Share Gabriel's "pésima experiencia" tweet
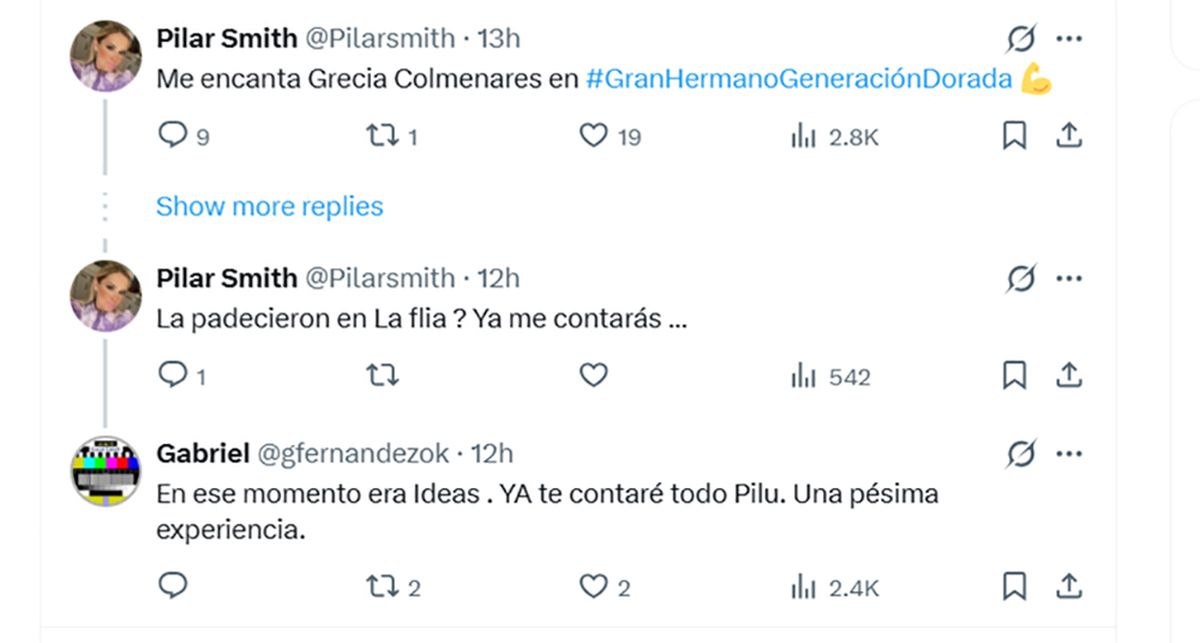1200x643 pixels. pyautogui.click(x=1069, y=586)
